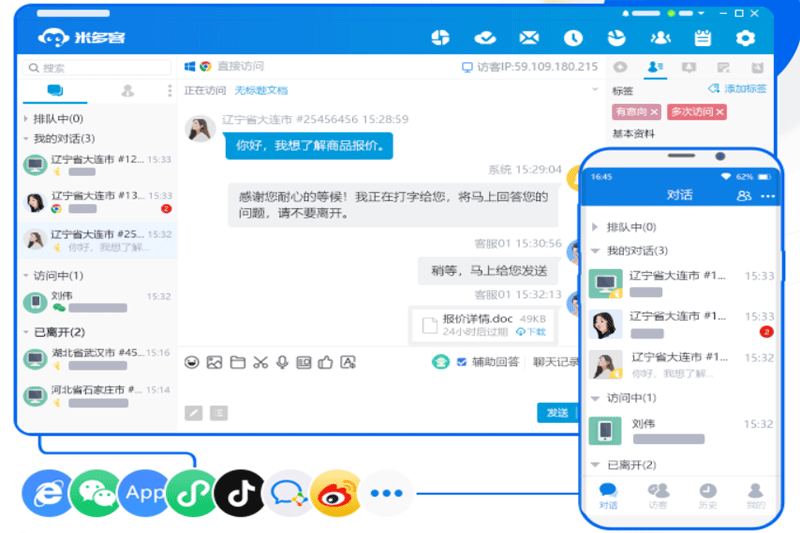This screenshot has height=533, width=800.
Task: Click the 搜索 search field
Action: click(x=97, y=68)
